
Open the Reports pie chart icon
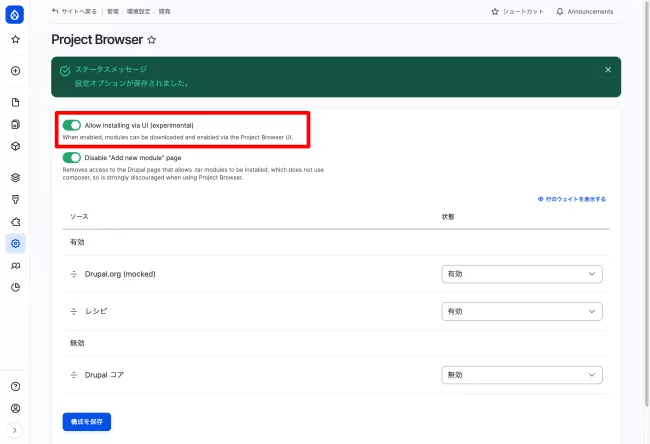tap(15, 287)
